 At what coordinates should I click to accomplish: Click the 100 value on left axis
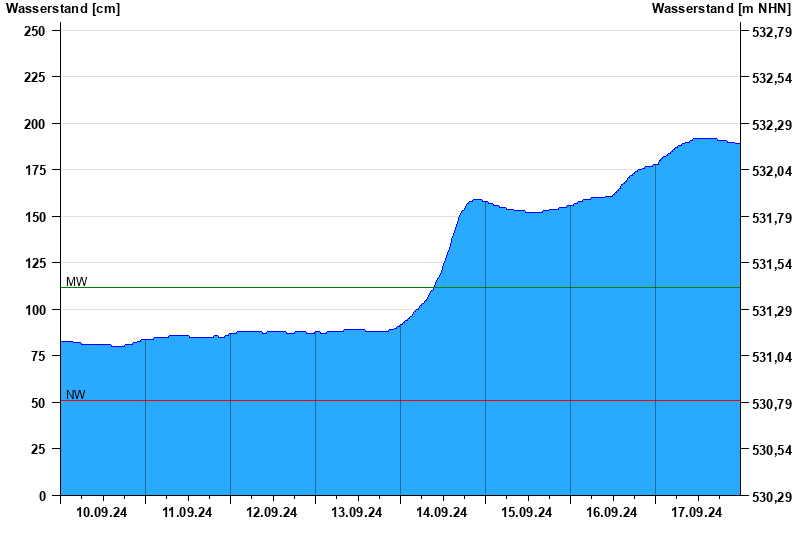point(35,310)
